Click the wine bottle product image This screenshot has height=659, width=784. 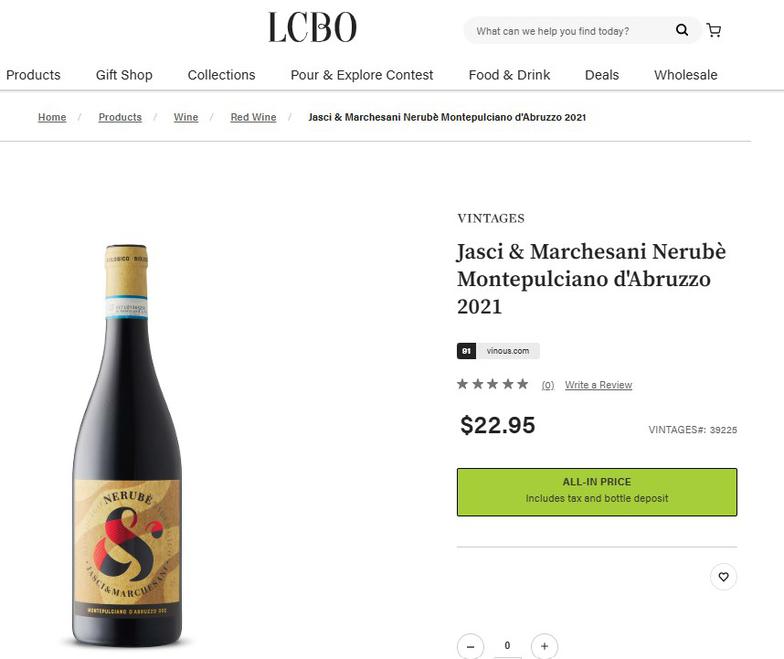click(128, 445)
